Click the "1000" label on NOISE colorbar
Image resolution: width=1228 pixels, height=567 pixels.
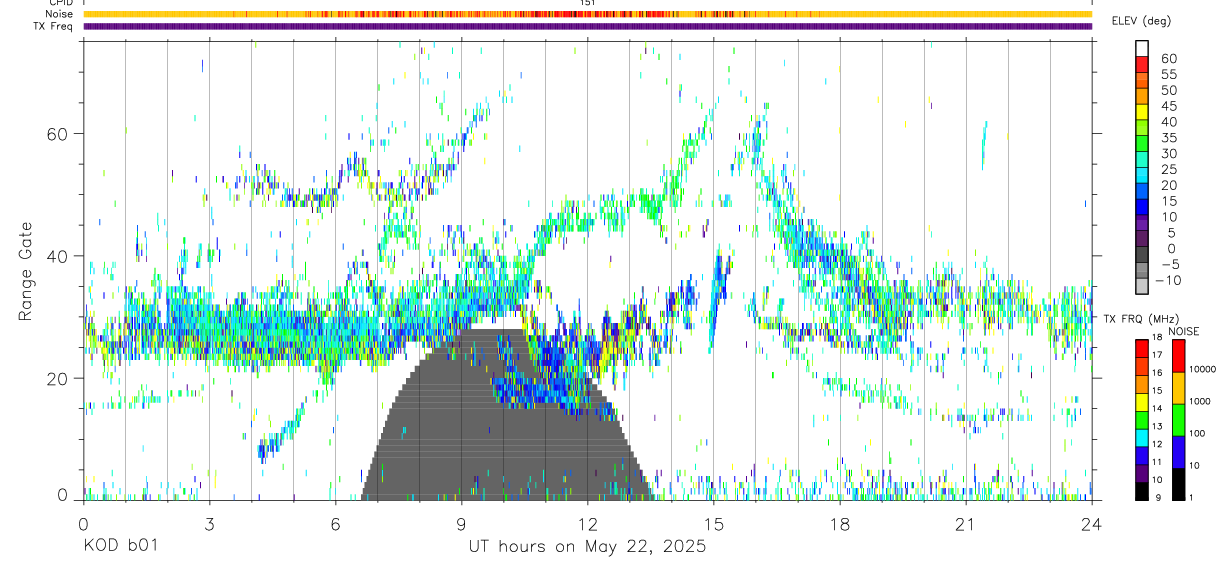pos(1201,402)
